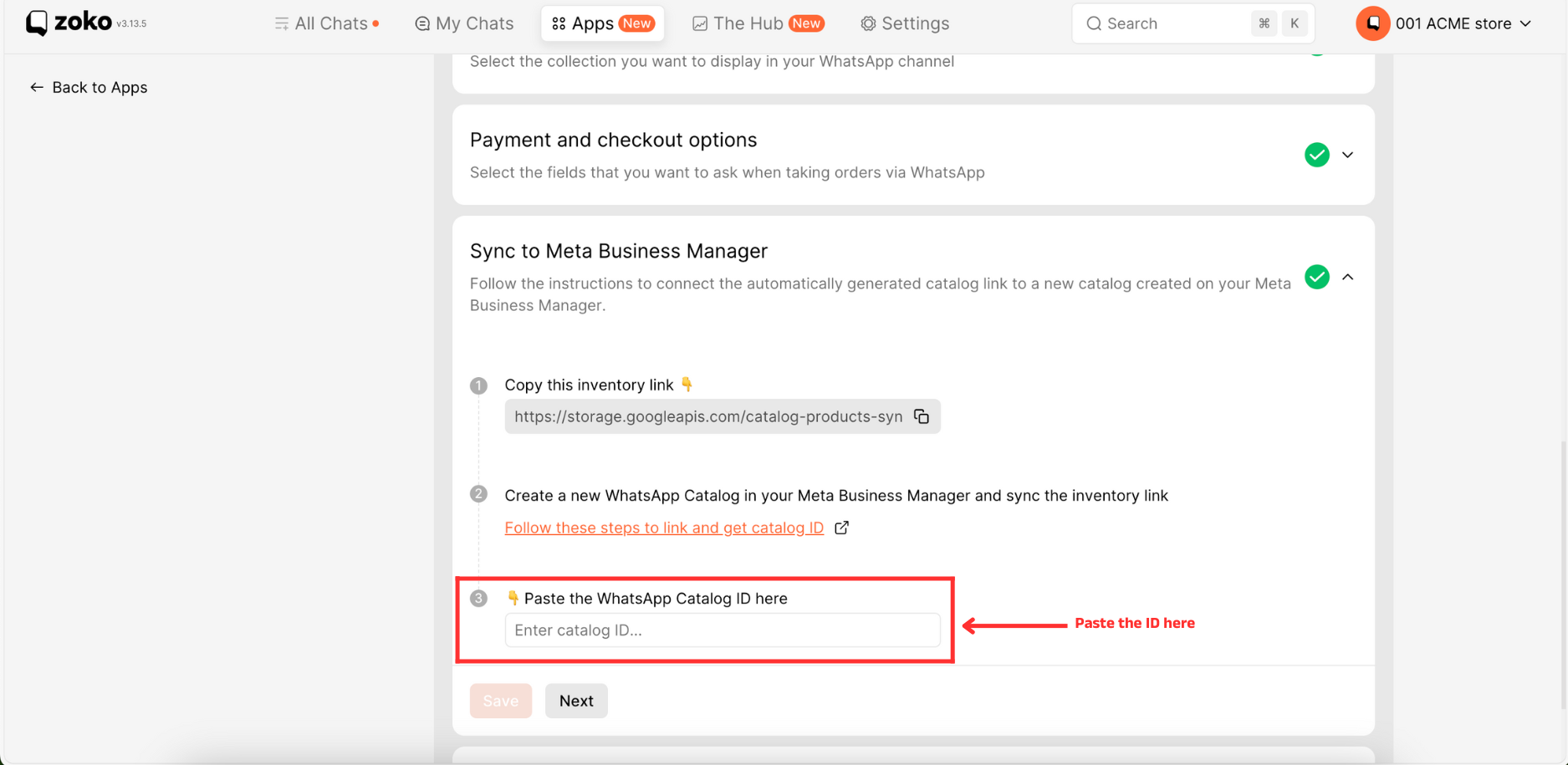
Task: Focus the Search box
Action: click(x=1193, y=23)
